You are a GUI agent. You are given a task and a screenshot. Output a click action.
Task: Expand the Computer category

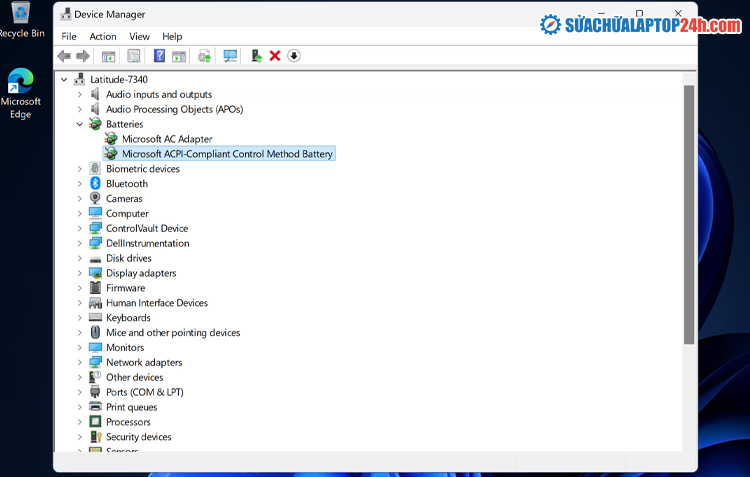point(79,214)
